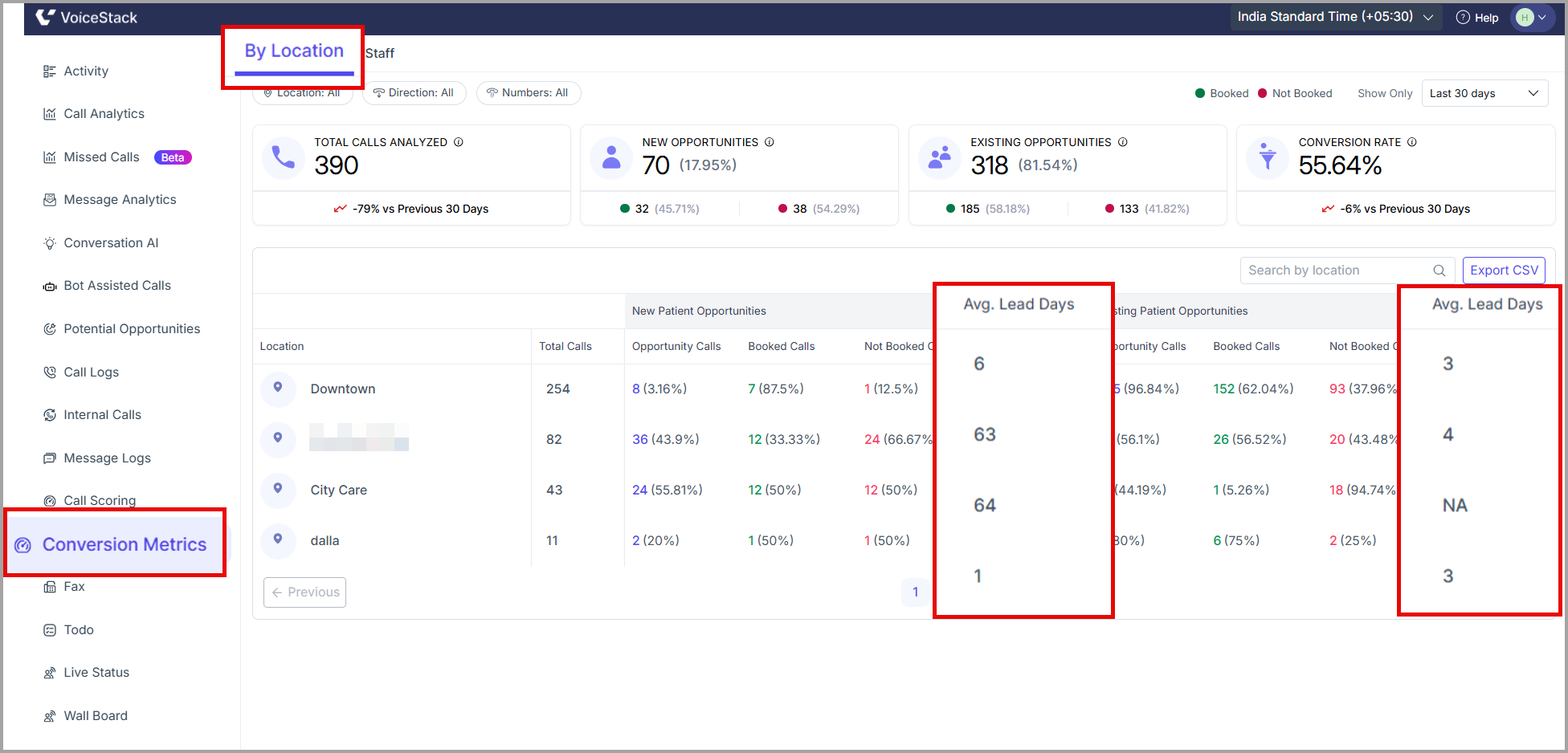Click the Search by location field
The height and width of the screenshot is (753, 1568).
(x=1347, y=271)
